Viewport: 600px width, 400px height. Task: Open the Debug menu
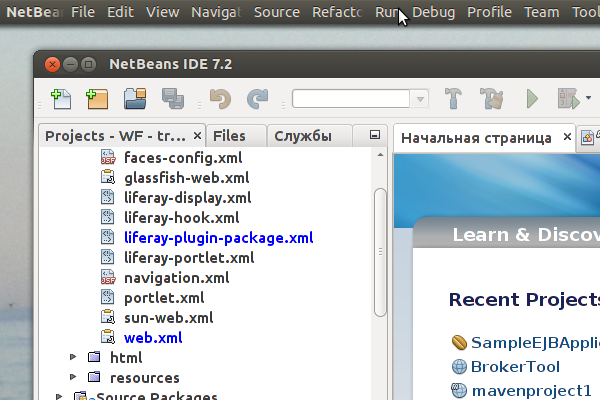pos(434,12)
